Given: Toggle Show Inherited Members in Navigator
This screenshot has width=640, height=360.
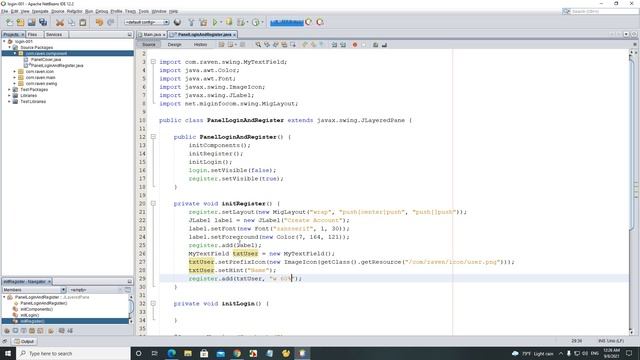Looking at the screenshot, I should point(7,331).
